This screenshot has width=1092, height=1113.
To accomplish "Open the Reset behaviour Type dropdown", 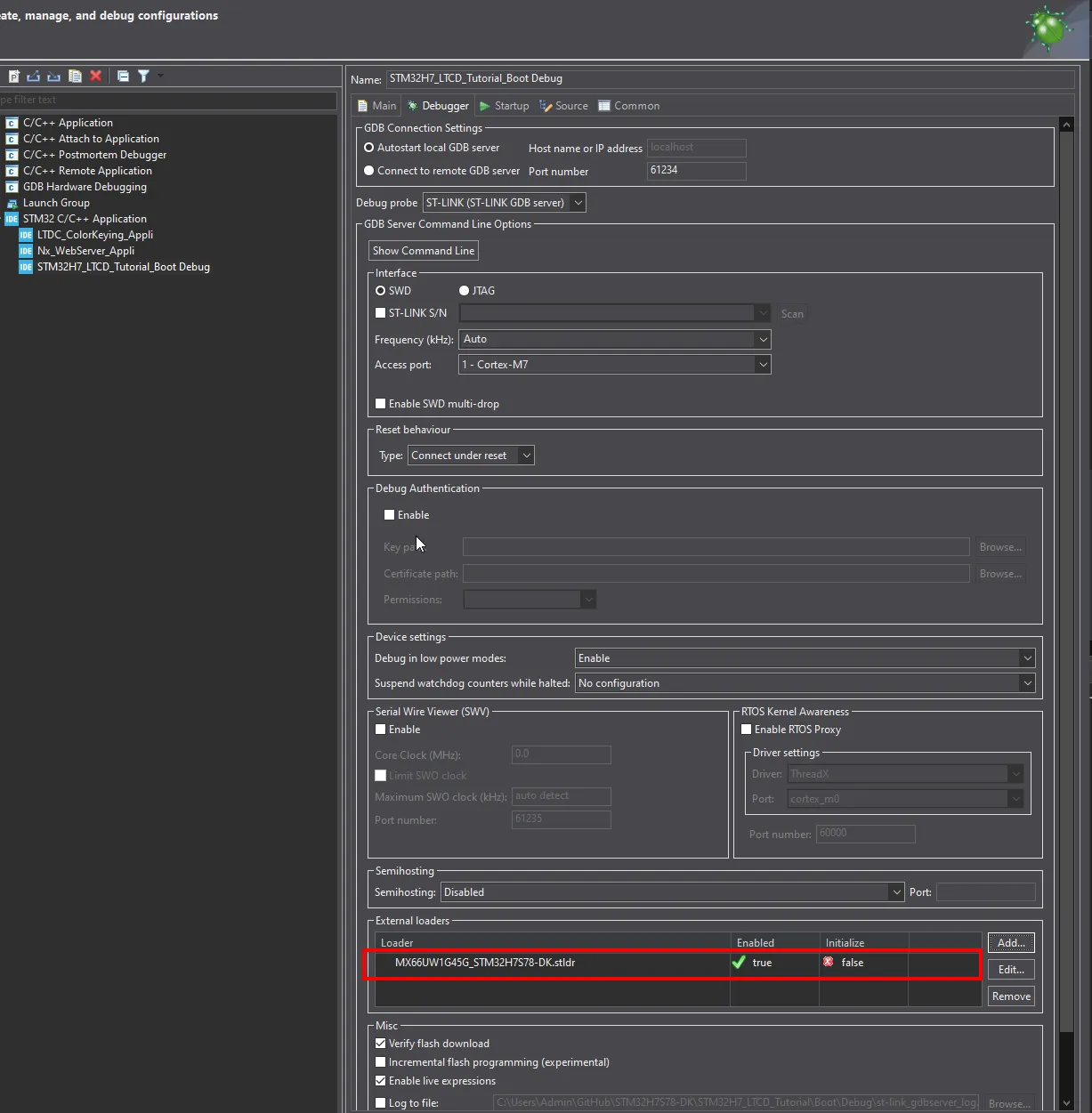I will click(x=471, y=456).
